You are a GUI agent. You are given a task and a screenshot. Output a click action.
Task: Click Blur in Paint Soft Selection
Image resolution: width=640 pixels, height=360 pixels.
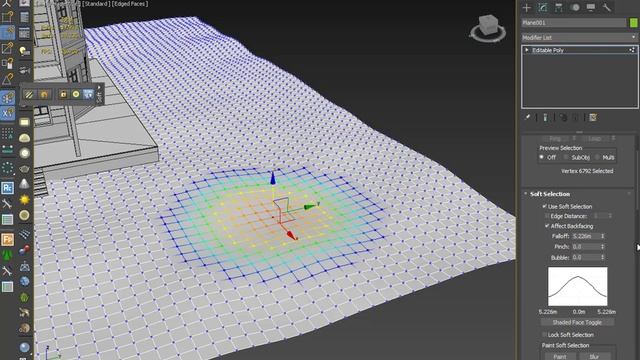tap(594, 356)
